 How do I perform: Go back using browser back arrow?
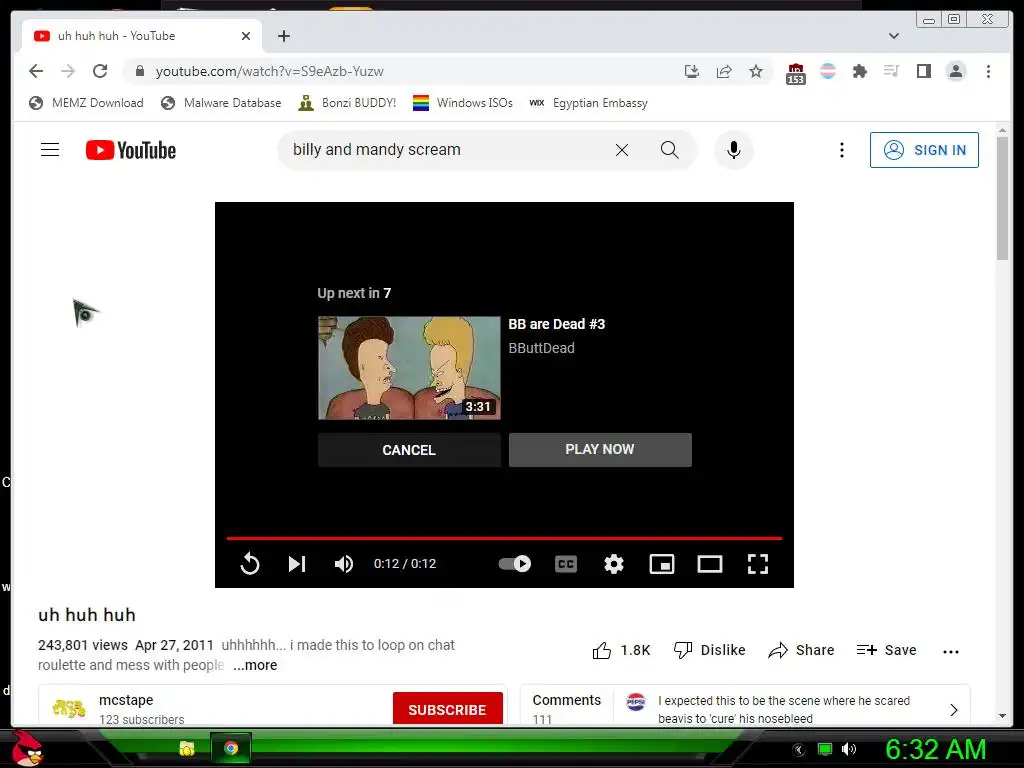click(36, 71)
